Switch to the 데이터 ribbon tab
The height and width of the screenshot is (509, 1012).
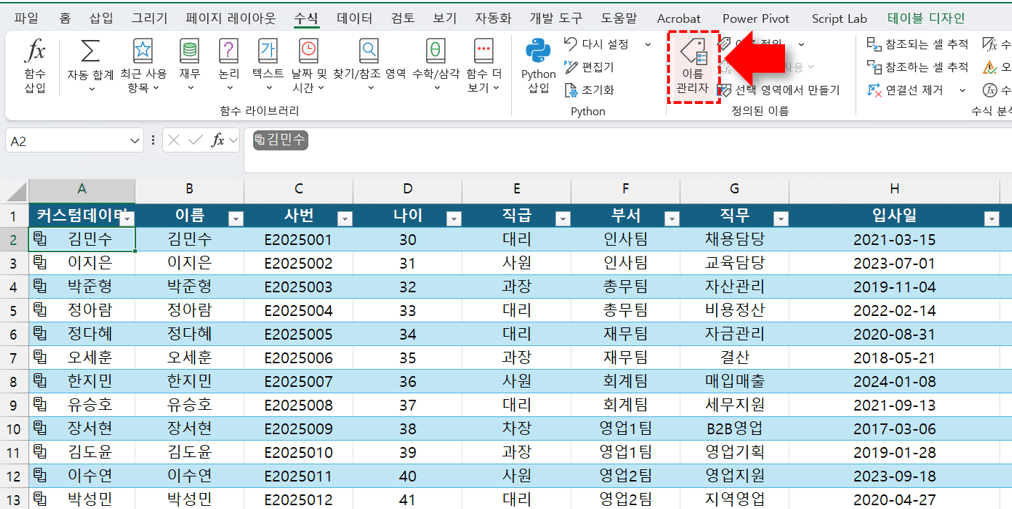point(354,18)
